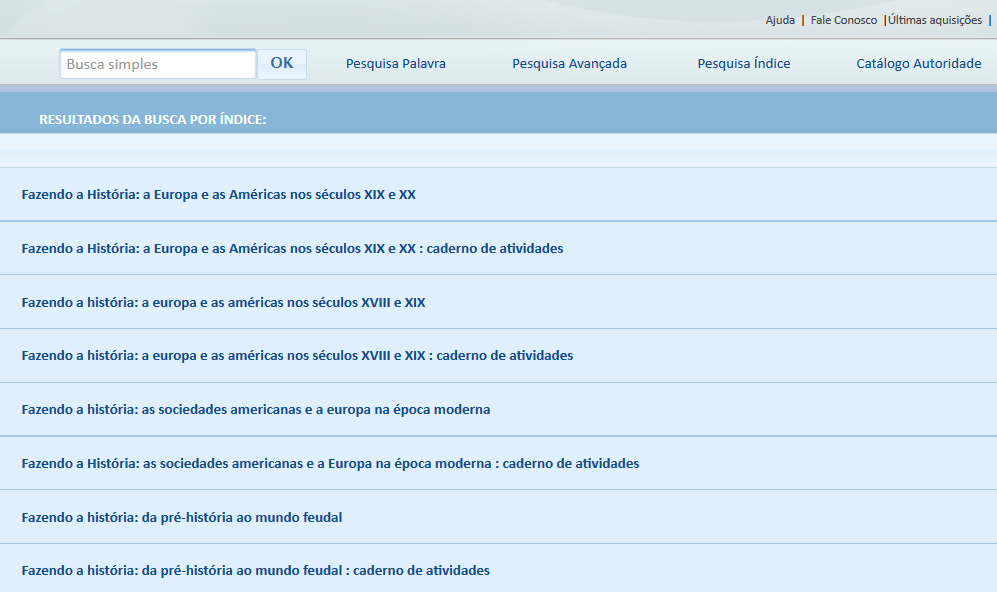Select Pesquisa Índice in navigation bar
Image resolution: width=997 pixels, height=592 pixels.
tap(744, 64)
